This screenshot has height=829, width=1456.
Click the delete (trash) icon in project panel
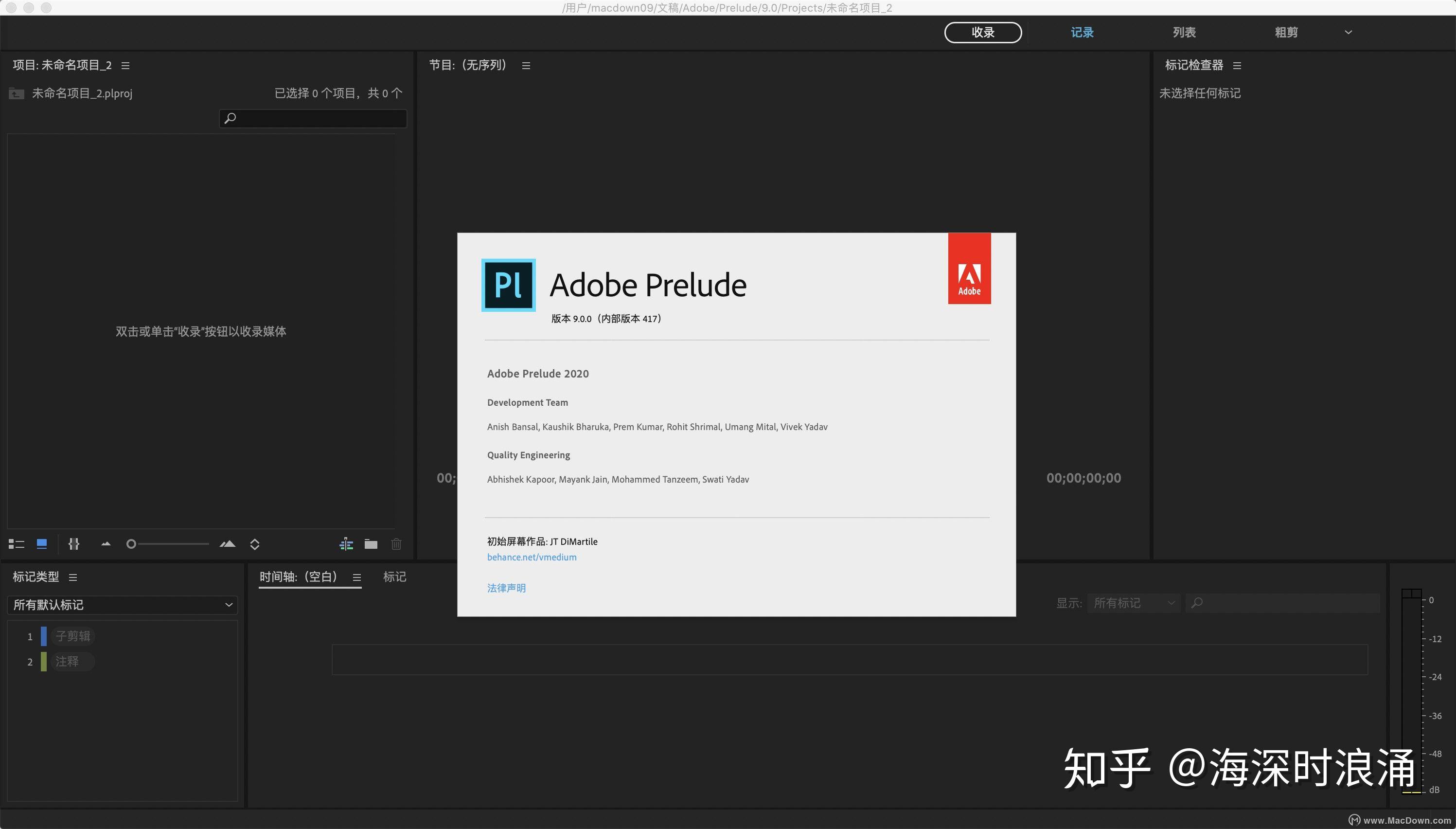click(396, 544)
